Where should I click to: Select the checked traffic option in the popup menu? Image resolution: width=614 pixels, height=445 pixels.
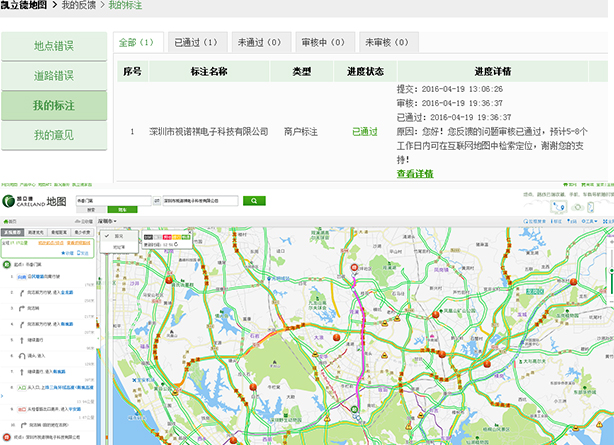pos(119,236)
